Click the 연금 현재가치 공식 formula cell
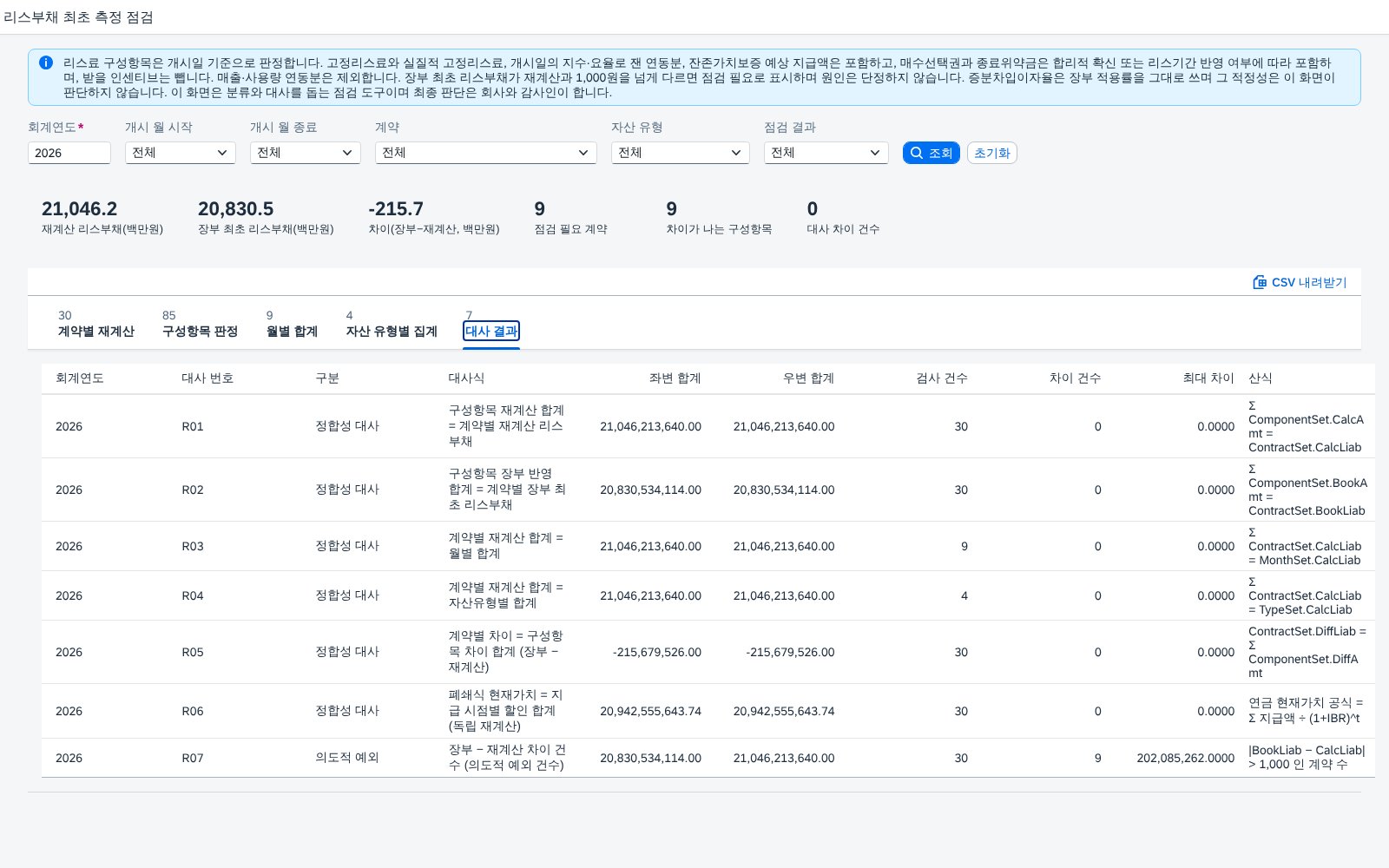 [1307, 711]
